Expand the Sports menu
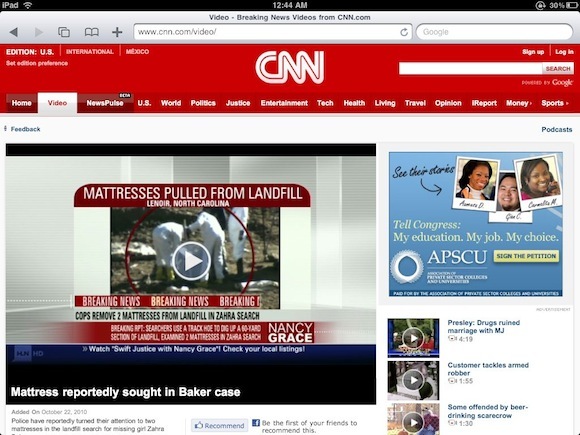580x435 pixels. click(554, 103)
